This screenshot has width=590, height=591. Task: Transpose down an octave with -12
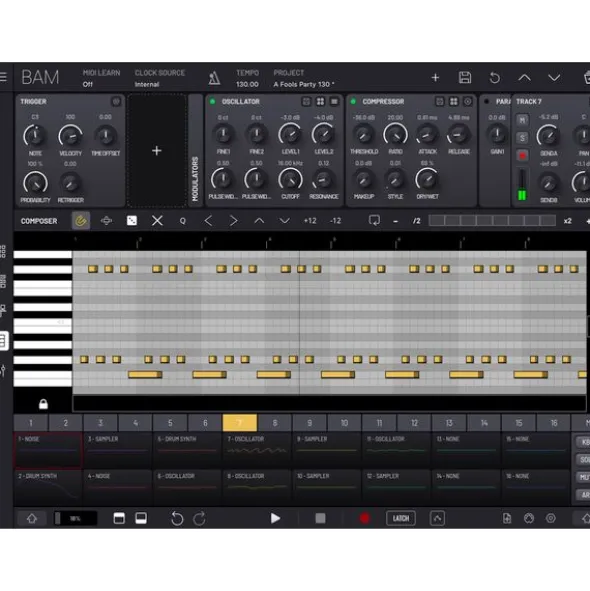click(x=336, y=221)
